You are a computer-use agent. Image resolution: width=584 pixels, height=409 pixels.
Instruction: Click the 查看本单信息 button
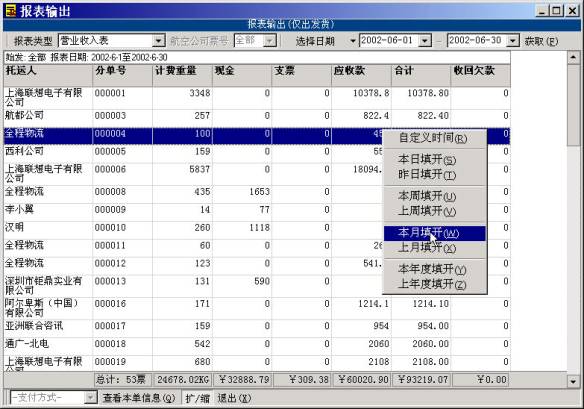[x=139, y=398]
